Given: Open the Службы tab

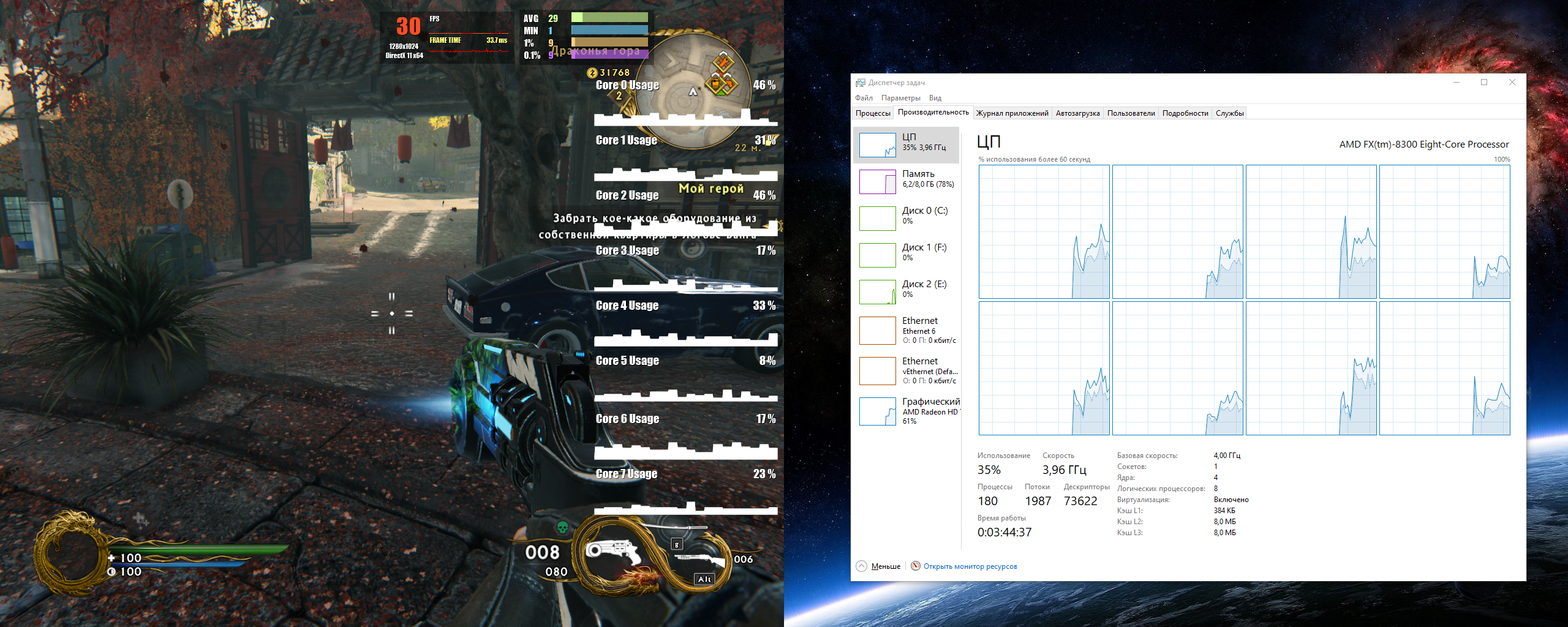Looking at the screenshot, I should [1229, 113].
